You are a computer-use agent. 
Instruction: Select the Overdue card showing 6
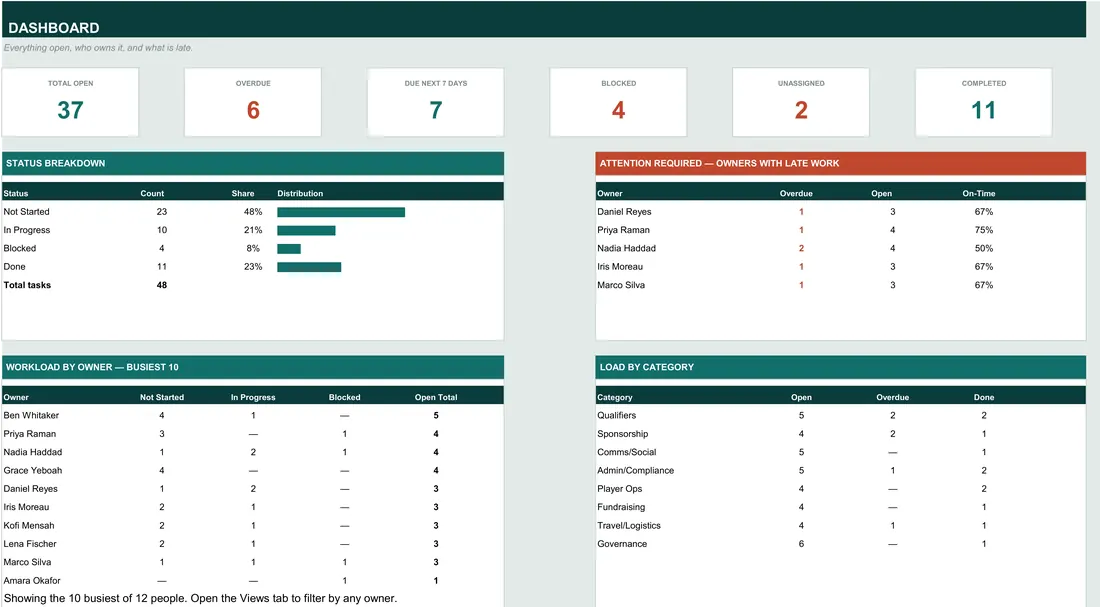253,102
